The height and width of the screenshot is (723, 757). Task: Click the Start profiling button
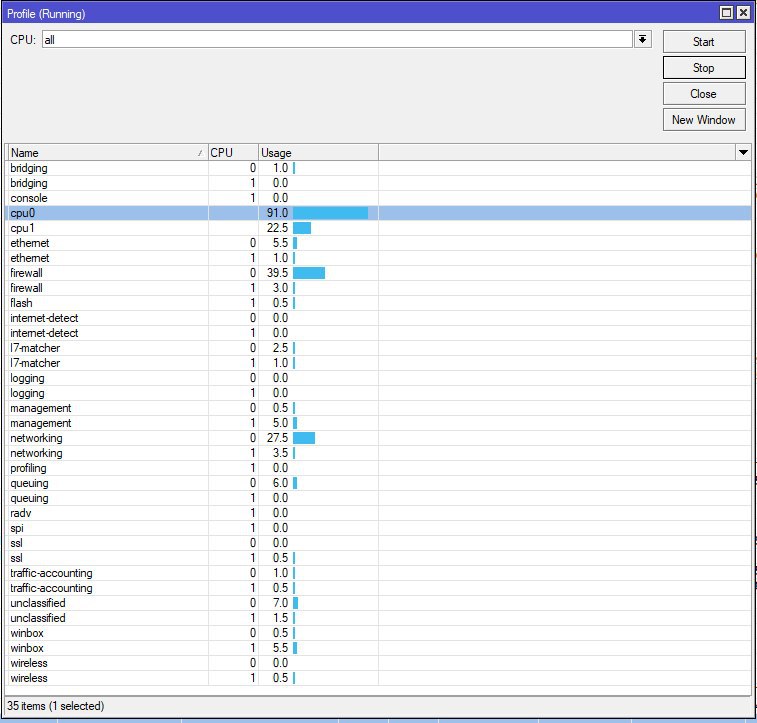704,42
